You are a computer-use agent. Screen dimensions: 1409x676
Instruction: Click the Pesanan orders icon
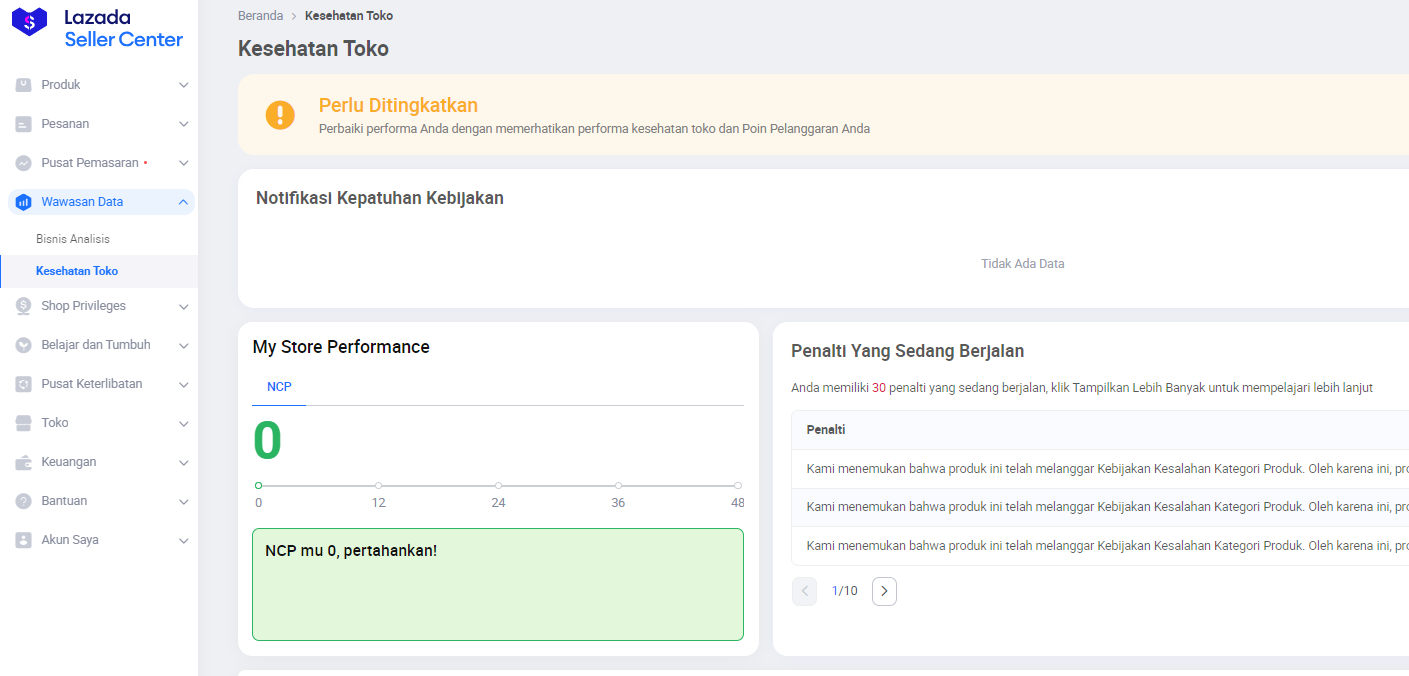click(24, 124)
